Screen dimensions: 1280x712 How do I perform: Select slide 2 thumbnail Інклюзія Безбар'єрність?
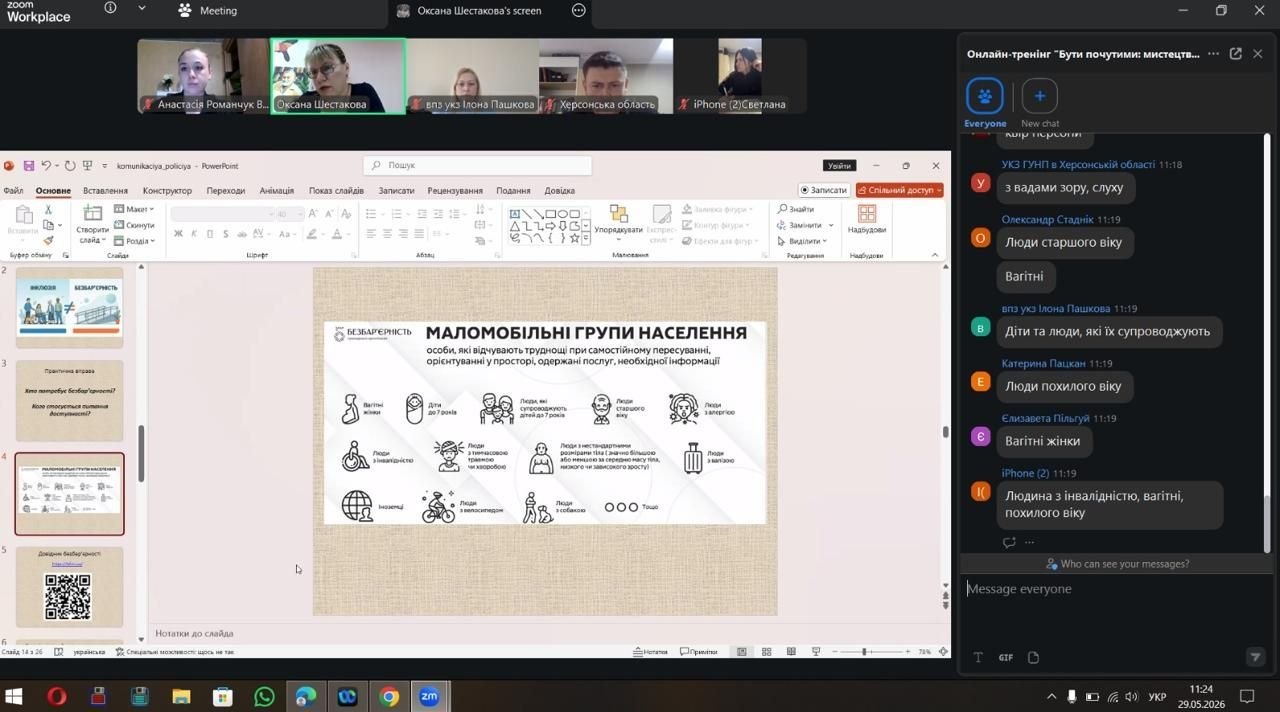pos(70,307)
